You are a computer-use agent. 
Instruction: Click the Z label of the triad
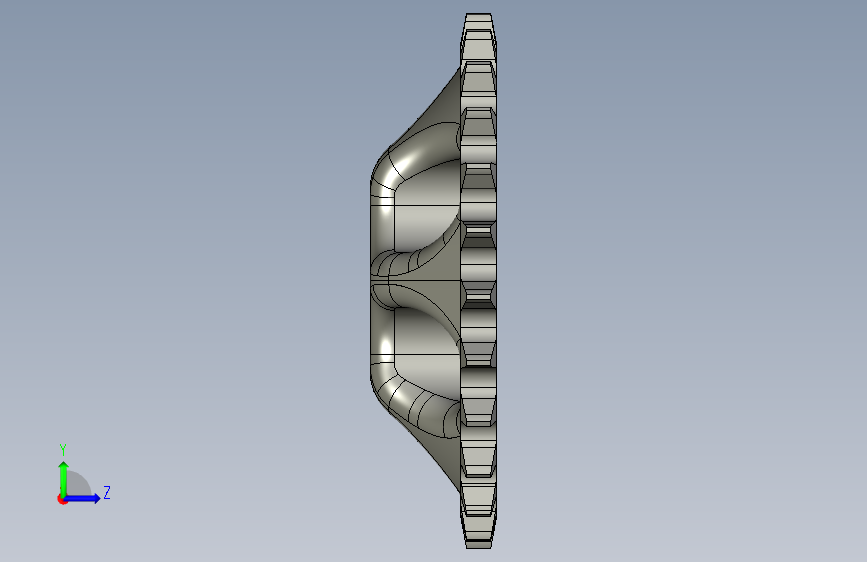click(x=107, y=492)
